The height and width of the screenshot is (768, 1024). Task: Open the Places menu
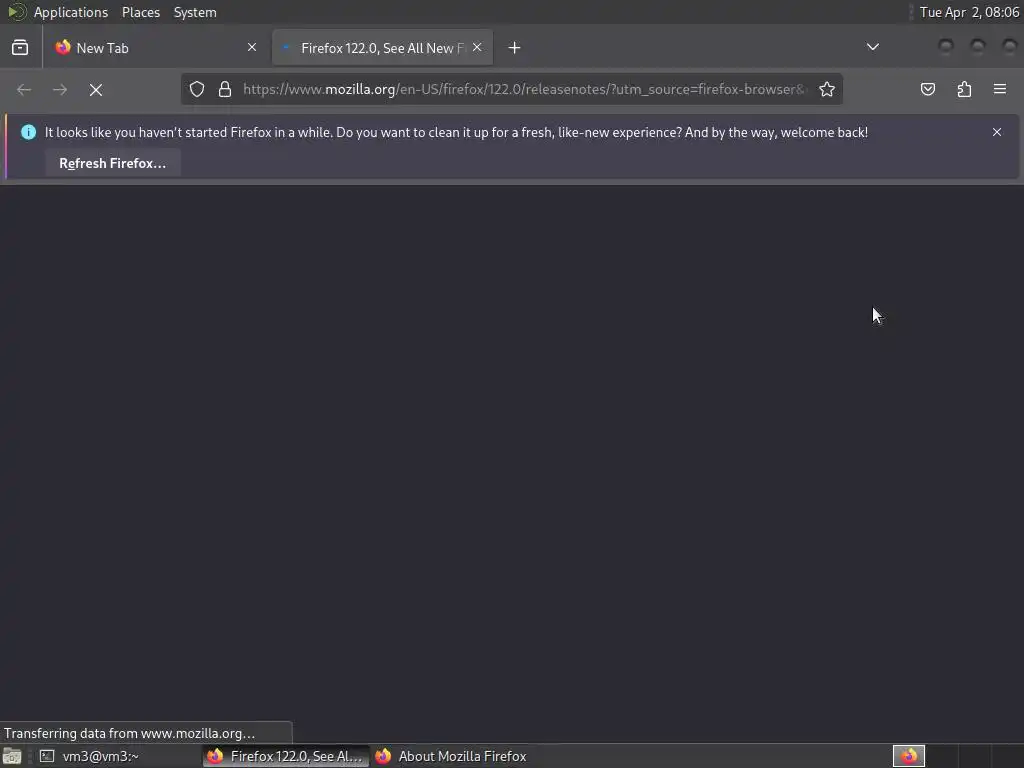pyautogui.click(x=140, y=12)
